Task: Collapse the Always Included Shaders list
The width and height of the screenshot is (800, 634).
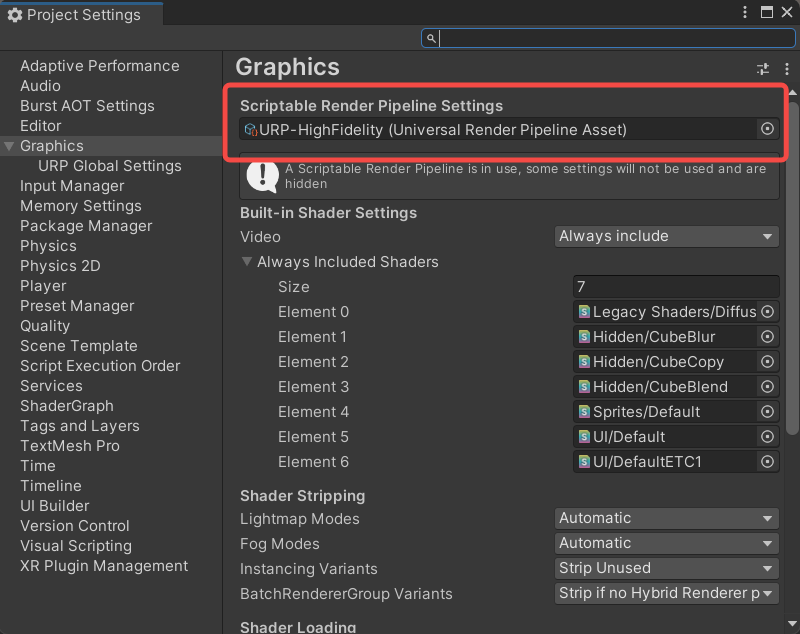Action: [247, 262]
